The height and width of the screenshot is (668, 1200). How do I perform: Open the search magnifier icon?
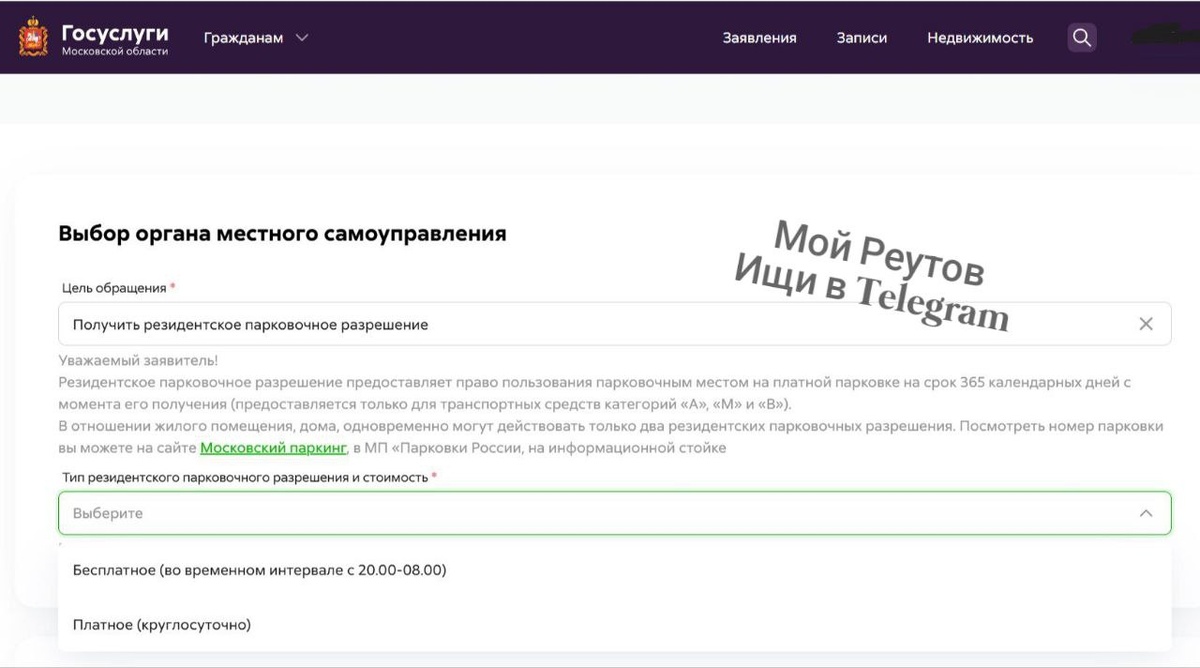pyautogui.click(x=1081, y=38)
